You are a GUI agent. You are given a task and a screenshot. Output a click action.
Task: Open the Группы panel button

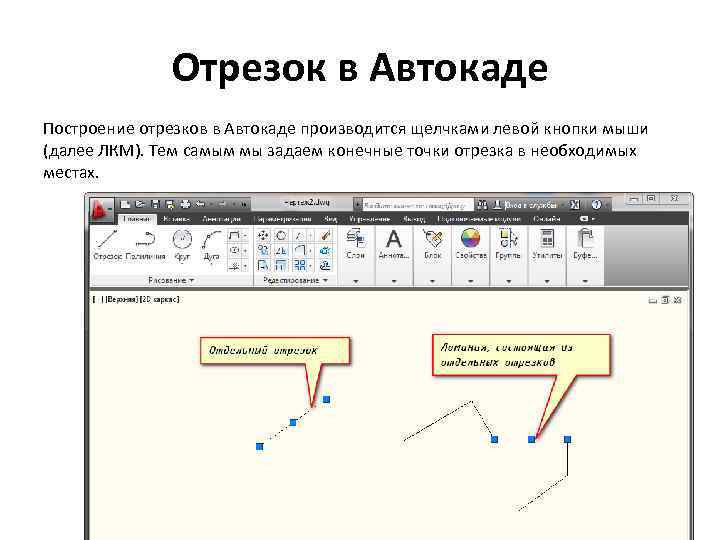coord(508,244)
